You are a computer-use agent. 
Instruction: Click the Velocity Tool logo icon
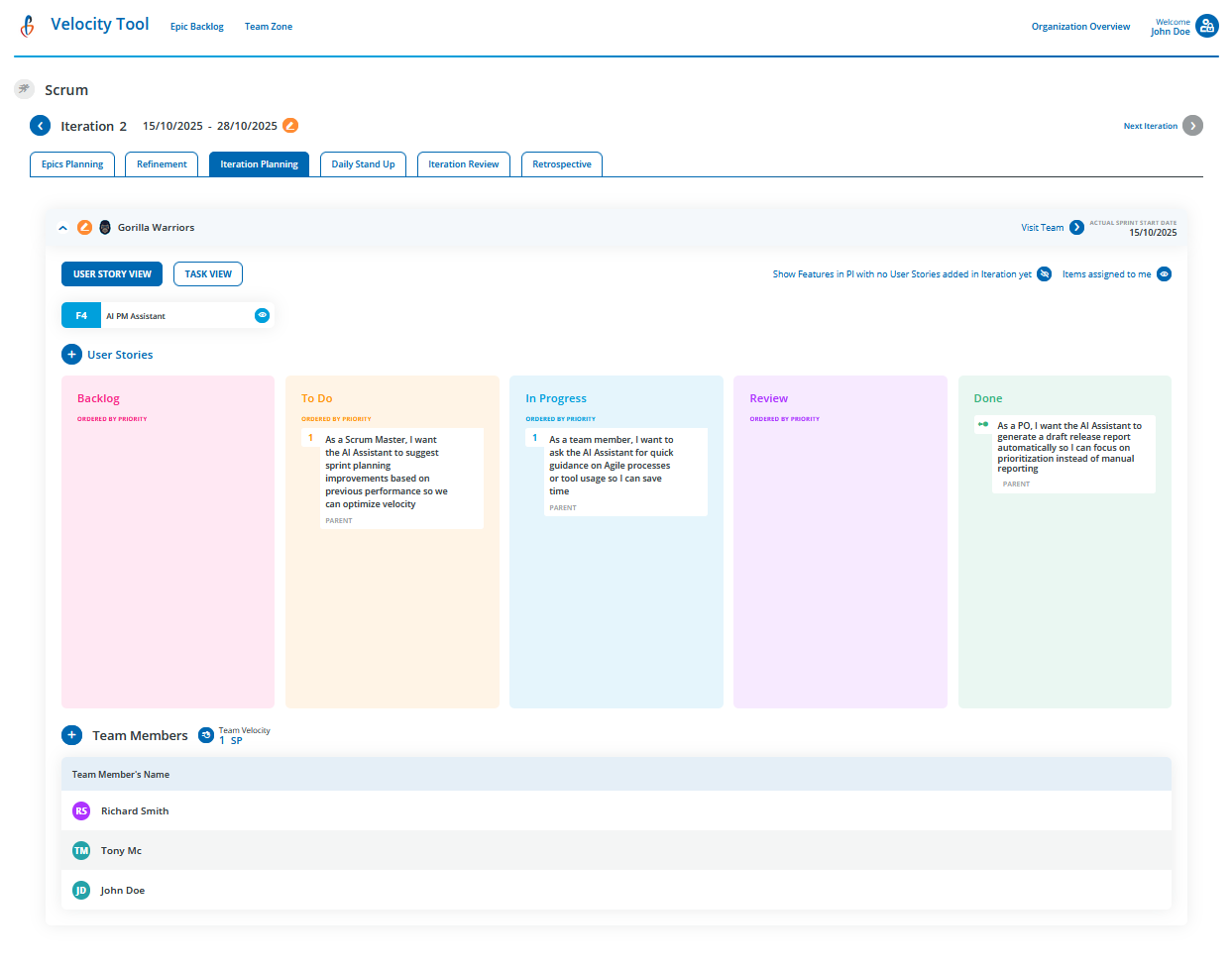pos(26,26)
